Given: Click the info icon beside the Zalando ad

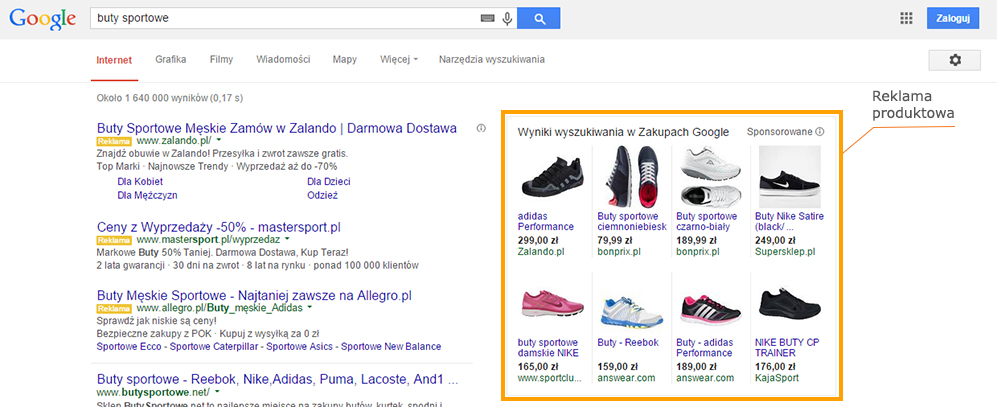Looking at the screenshot, I should [481, 128].
